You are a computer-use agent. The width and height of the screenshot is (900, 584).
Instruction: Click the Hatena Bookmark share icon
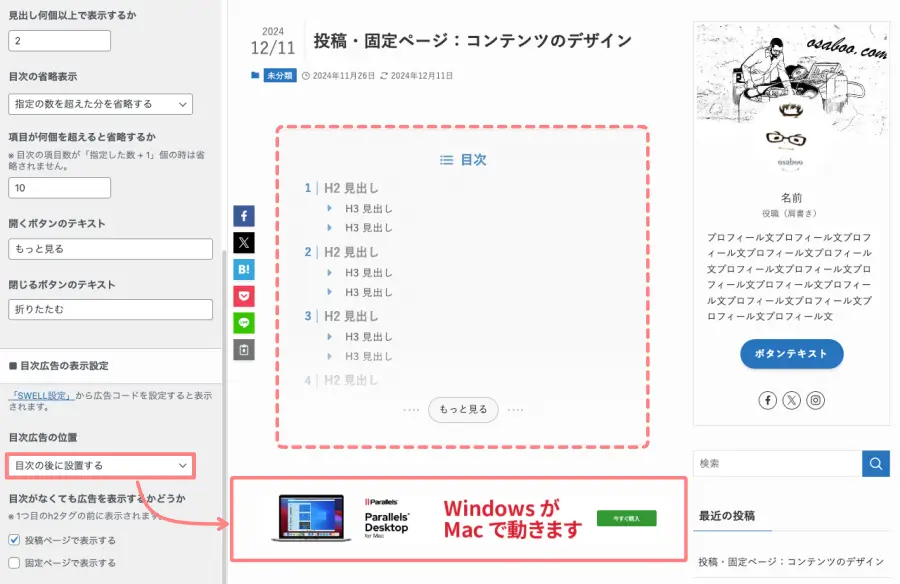243,269
